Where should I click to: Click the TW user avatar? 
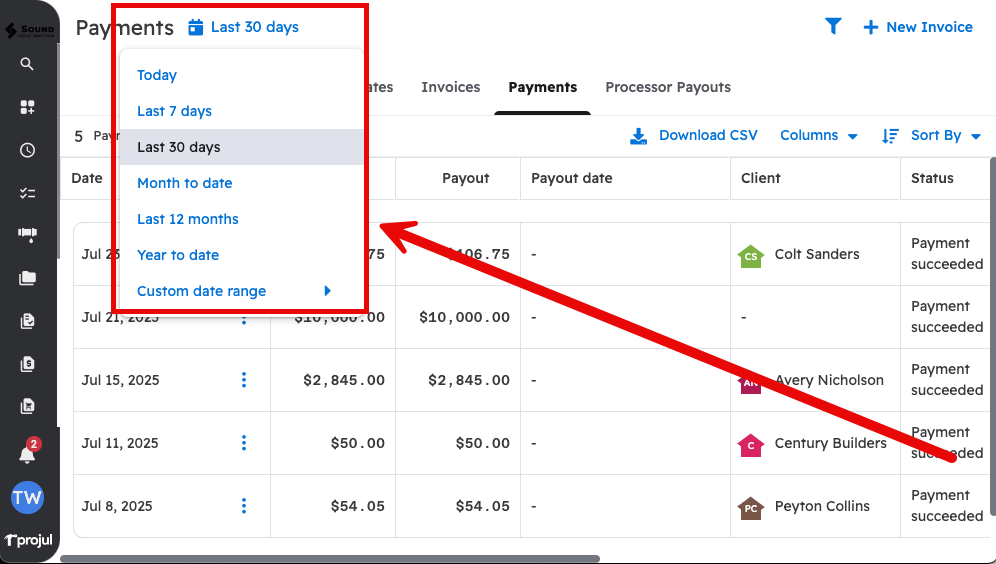click(x=27, y=498)
